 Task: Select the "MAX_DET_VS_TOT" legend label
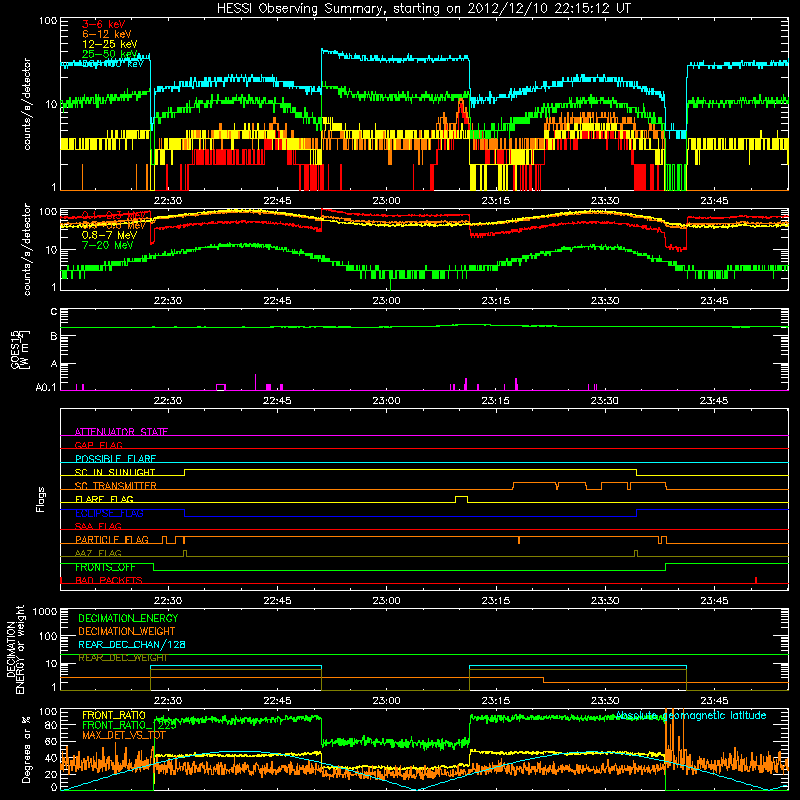click(123, 735)
